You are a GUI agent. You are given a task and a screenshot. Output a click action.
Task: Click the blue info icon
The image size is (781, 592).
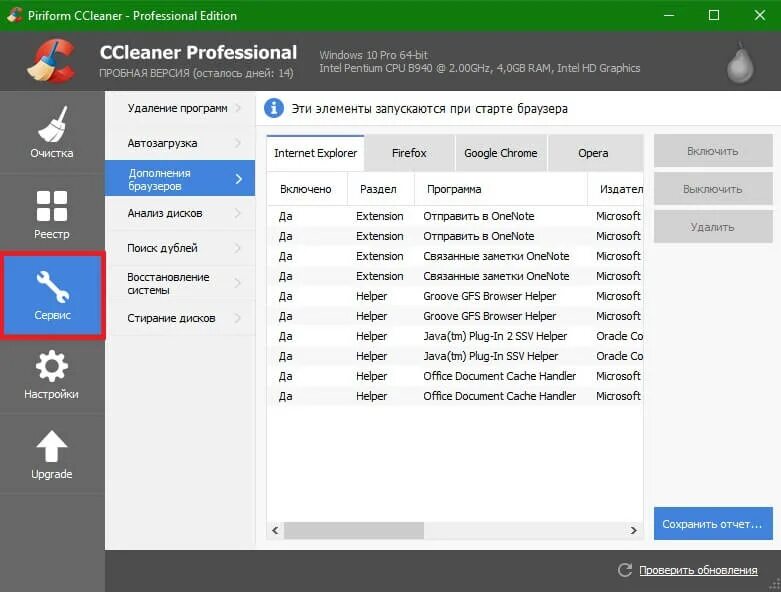click(274, 108)
